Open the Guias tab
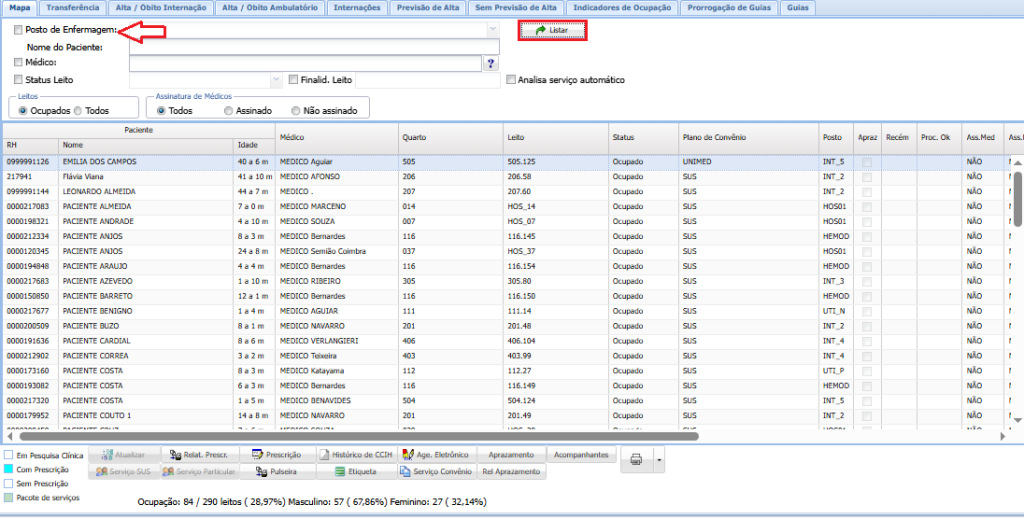The image size is (1024, 519). (797, 8)
